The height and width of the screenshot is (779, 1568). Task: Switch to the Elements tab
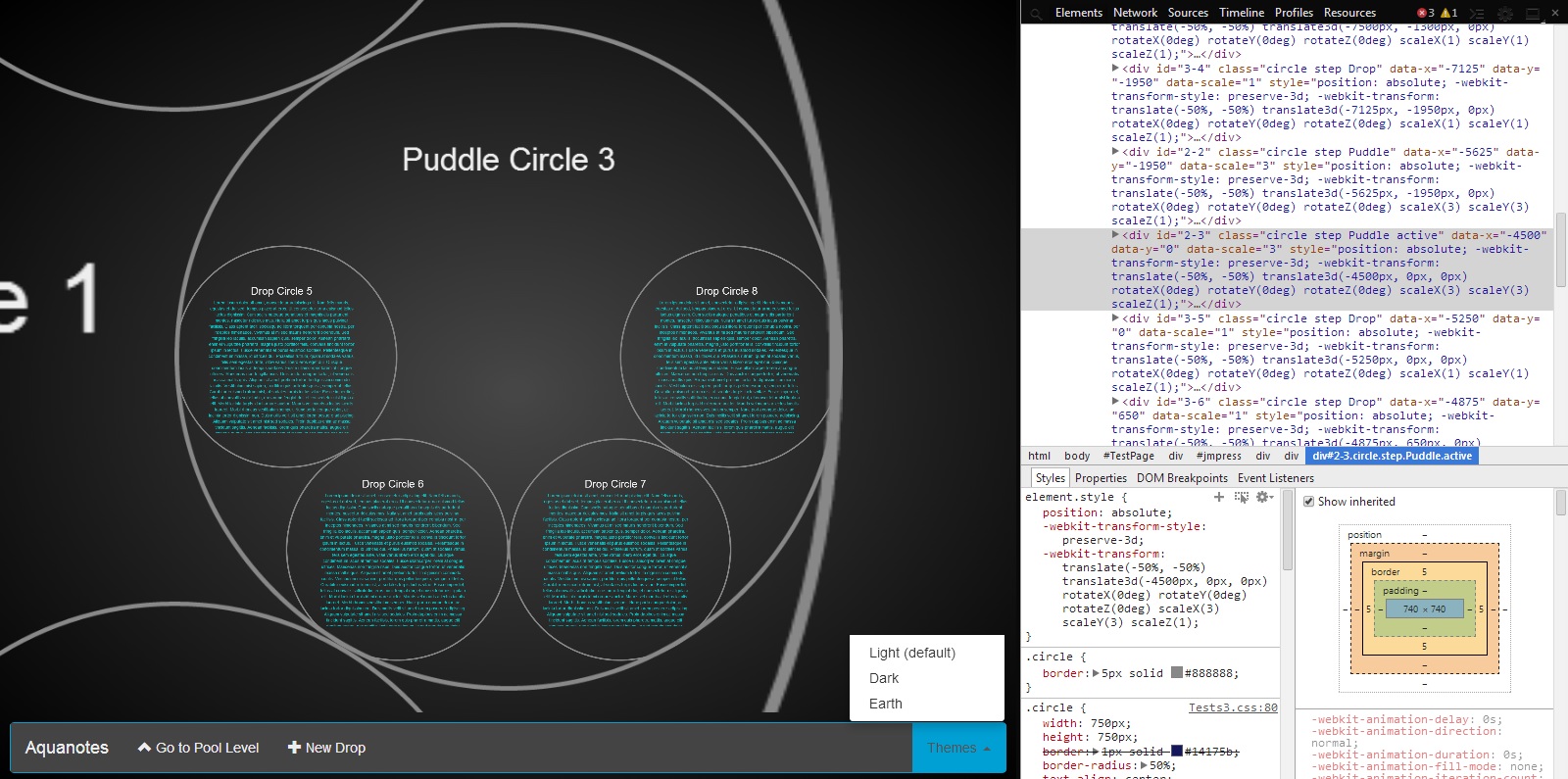point(1078,13)
